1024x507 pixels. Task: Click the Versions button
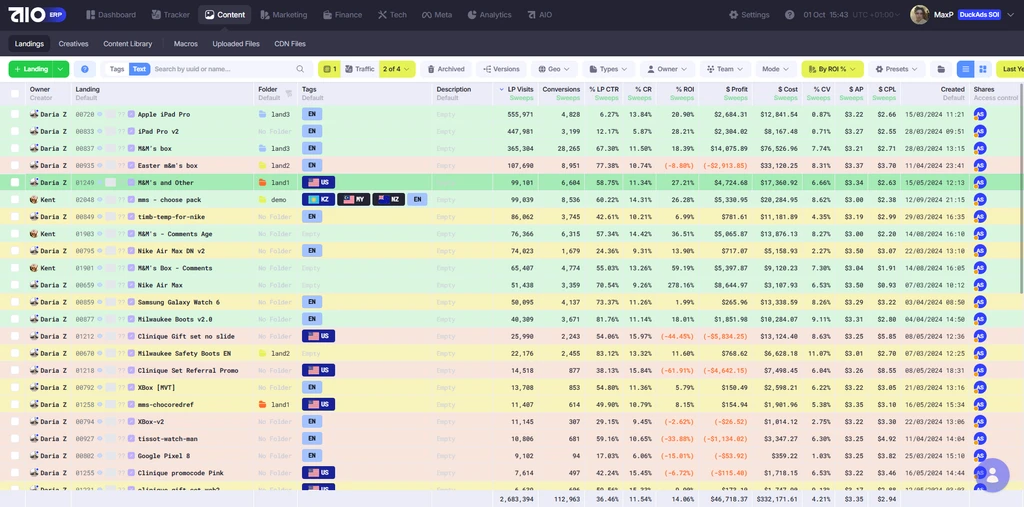coord(502,69)
